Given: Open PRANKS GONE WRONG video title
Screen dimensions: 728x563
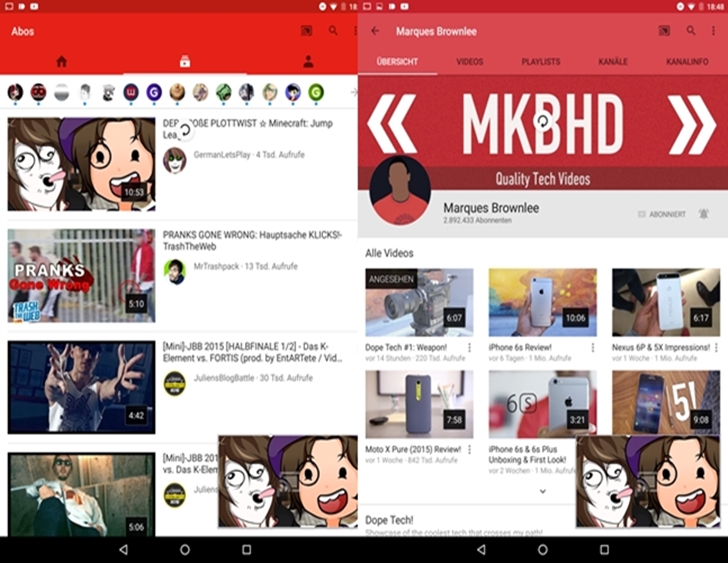Looking at the screenshot, I should [x=252, y=240].
